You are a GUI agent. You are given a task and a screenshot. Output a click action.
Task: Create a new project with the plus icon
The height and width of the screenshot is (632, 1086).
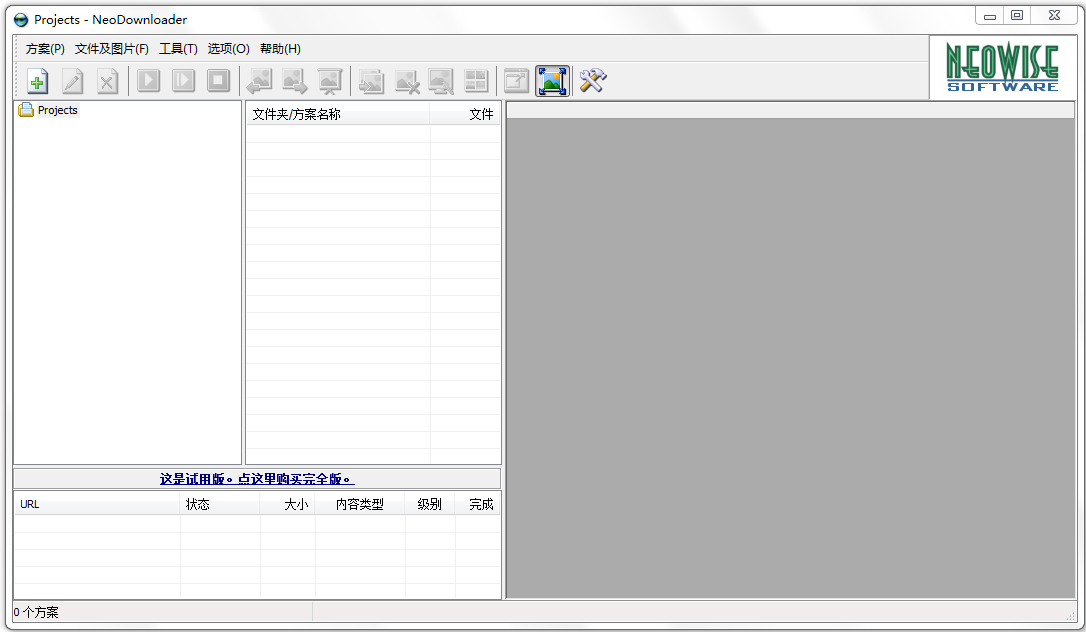coord(37,81)
